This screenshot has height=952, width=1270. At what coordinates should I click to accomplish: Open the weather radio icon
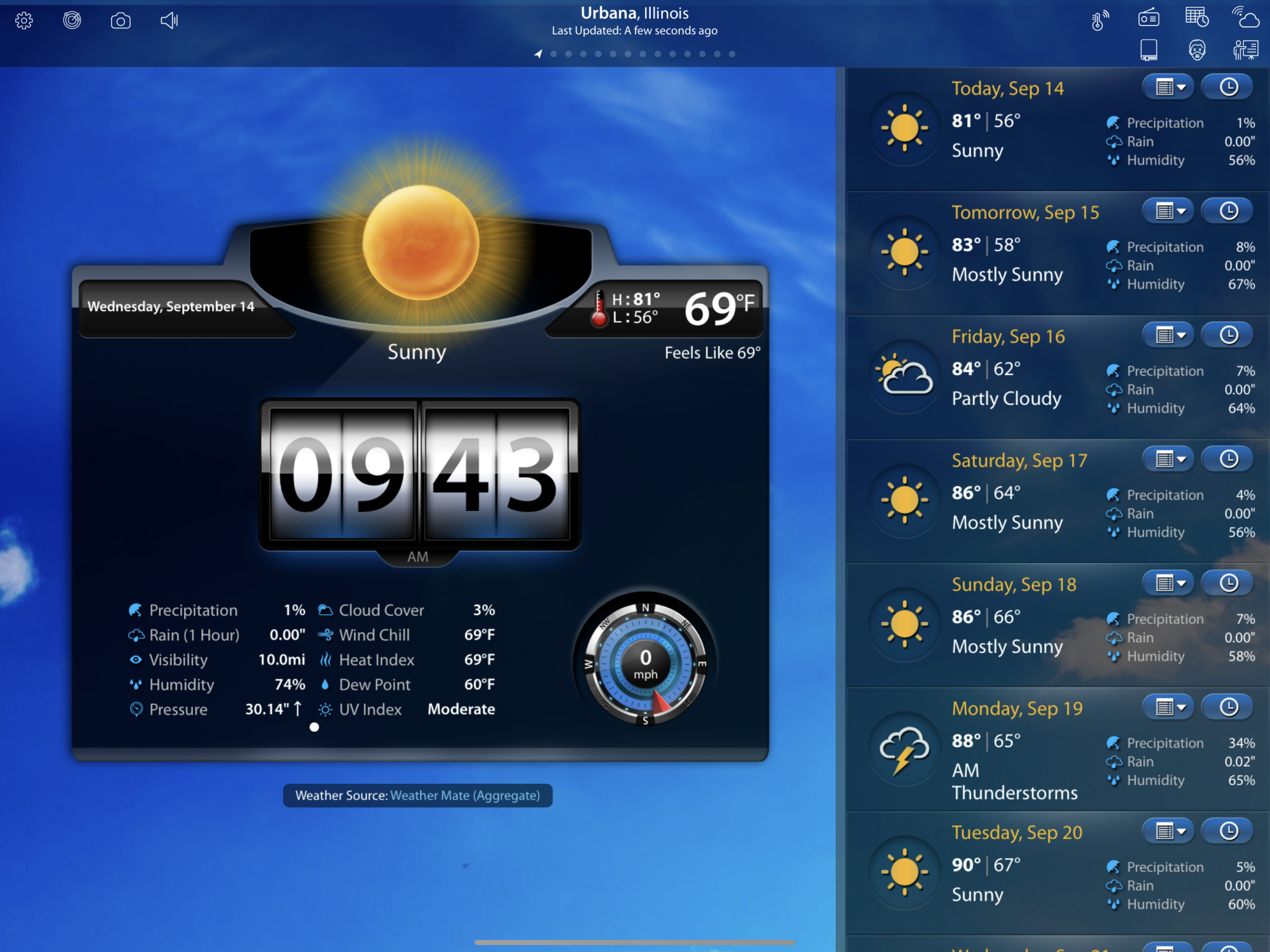point(1148,18)
